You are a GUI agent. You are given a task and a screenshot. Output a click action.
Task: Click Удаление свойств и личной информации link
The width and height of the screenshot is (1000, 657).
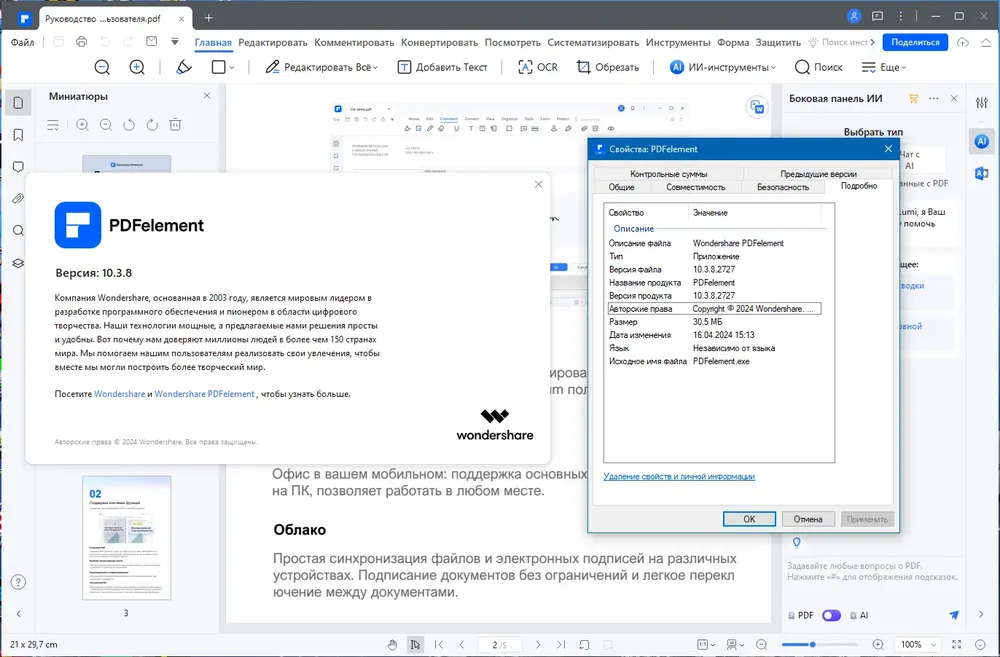click(679, 476)
